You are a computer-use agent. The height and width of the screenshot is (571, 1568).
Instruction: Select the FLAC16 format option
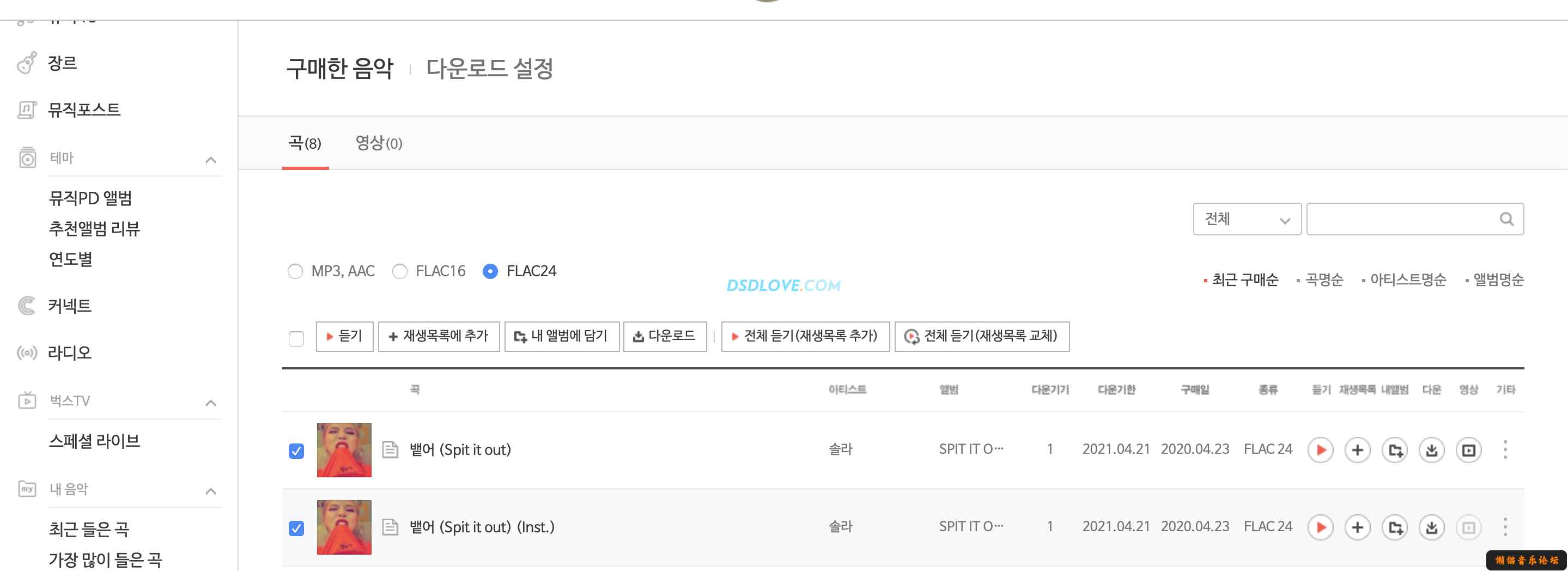[400, 271]
